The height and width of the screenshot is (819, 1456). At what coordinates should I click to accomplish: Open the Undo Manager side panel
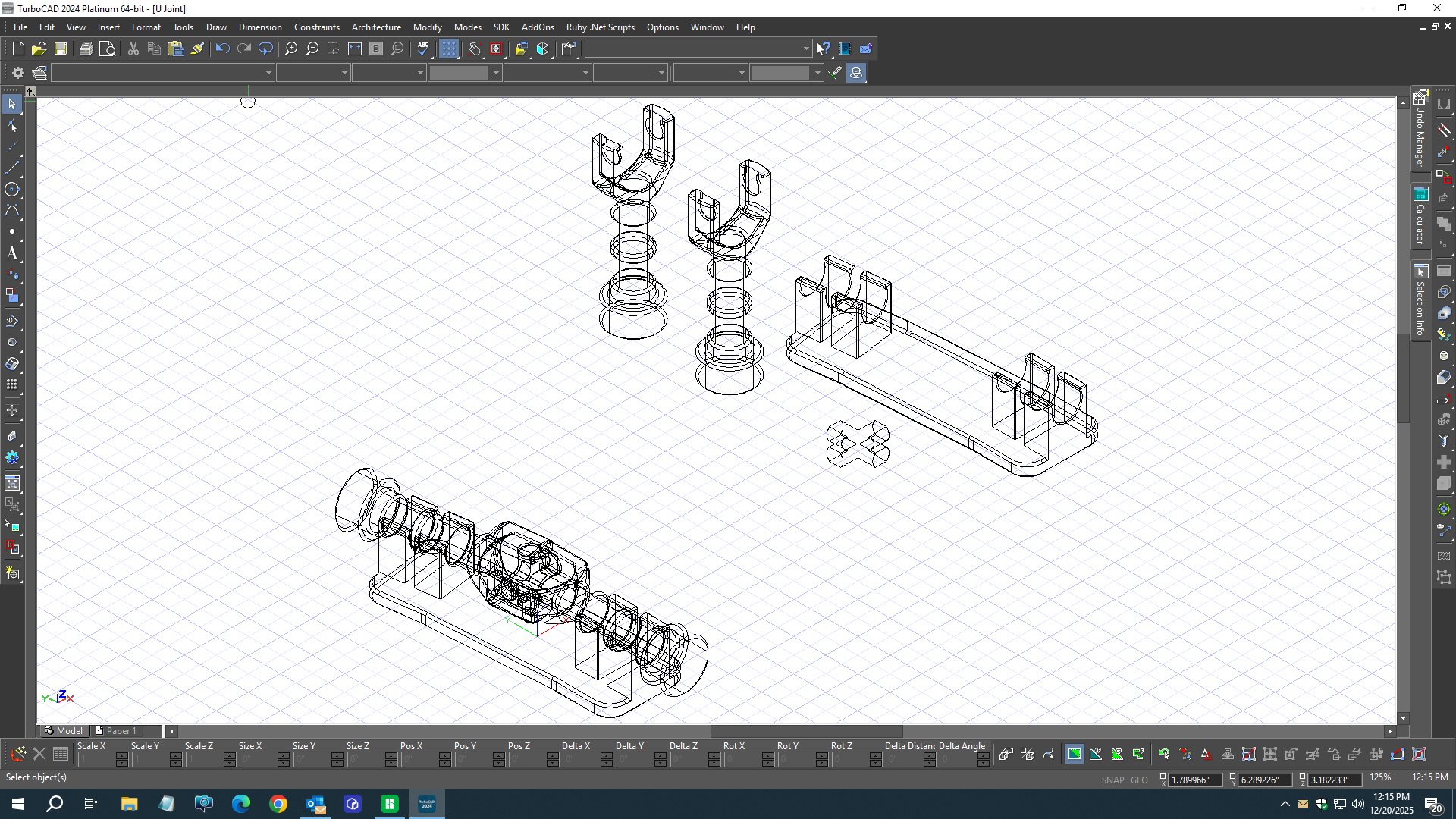1420,130
